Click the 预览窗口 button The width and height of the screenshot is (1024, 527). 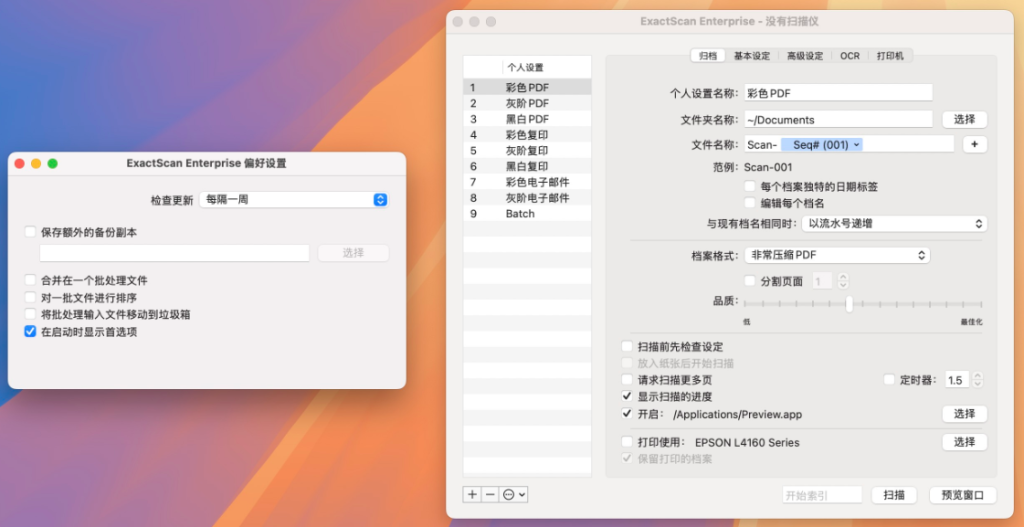[x=962, y=495]
